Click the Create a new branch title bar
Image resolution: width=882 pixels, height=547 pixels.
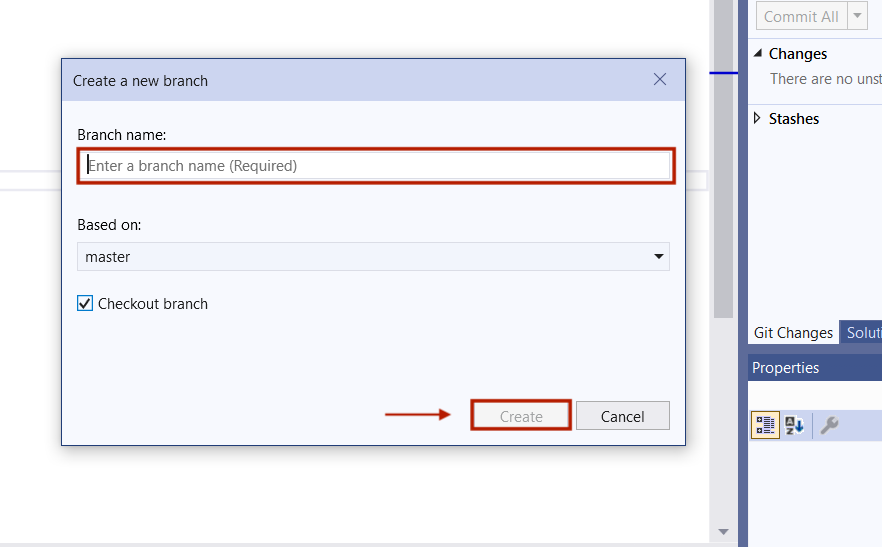point(350,80)
